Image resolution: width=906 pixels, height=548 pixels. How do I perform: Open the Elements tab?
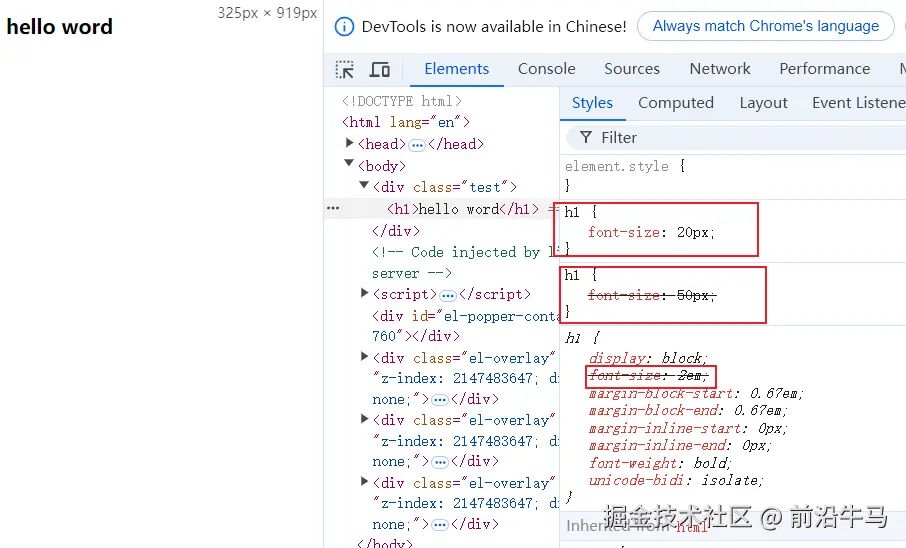coord(456,69)
